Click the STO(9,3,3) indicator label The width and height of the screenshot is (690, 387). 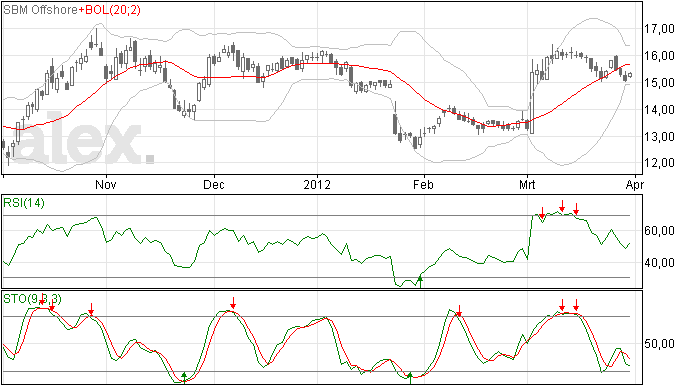pos(33,299)
